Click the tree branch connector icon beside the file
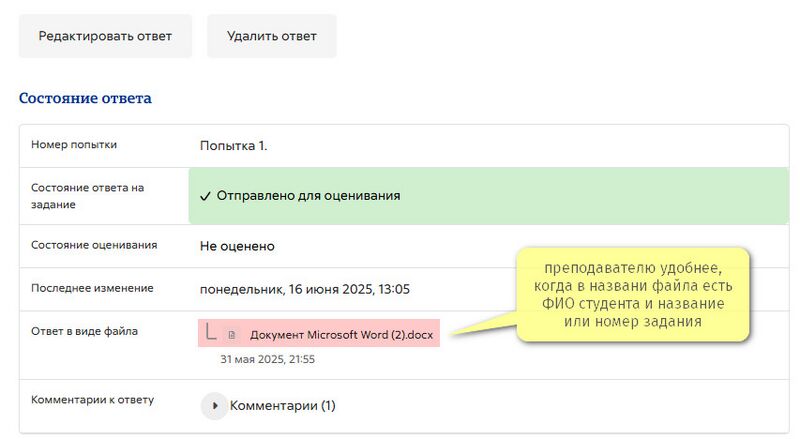 click(x=211, y=331)
